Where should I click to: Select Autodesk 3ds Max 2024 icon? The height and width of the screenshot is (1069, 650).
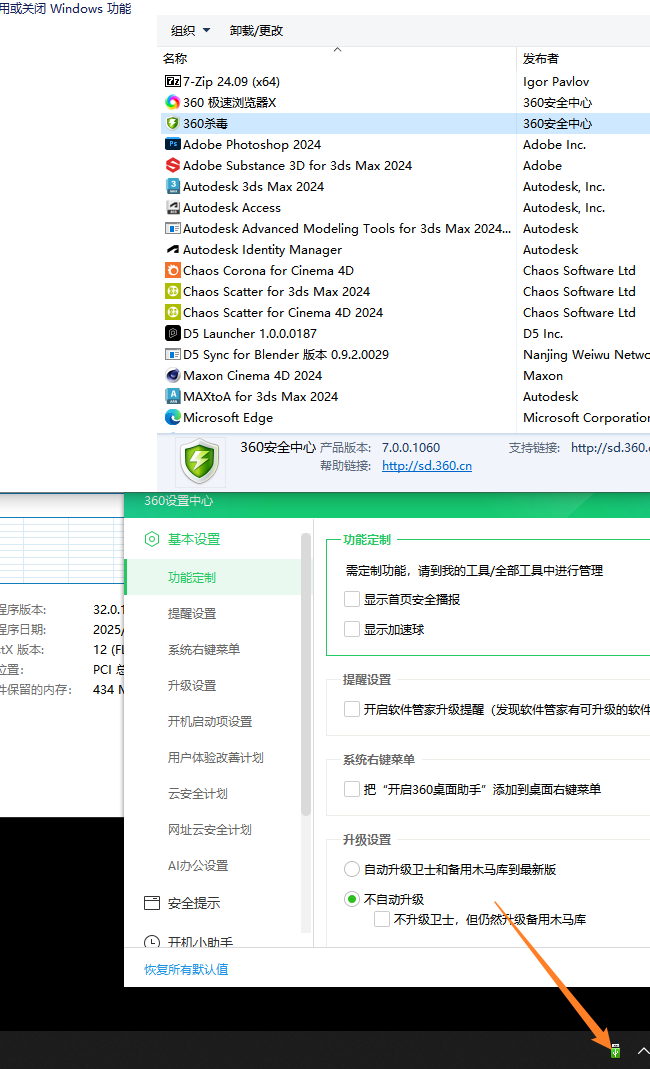(x=172, y=186)
